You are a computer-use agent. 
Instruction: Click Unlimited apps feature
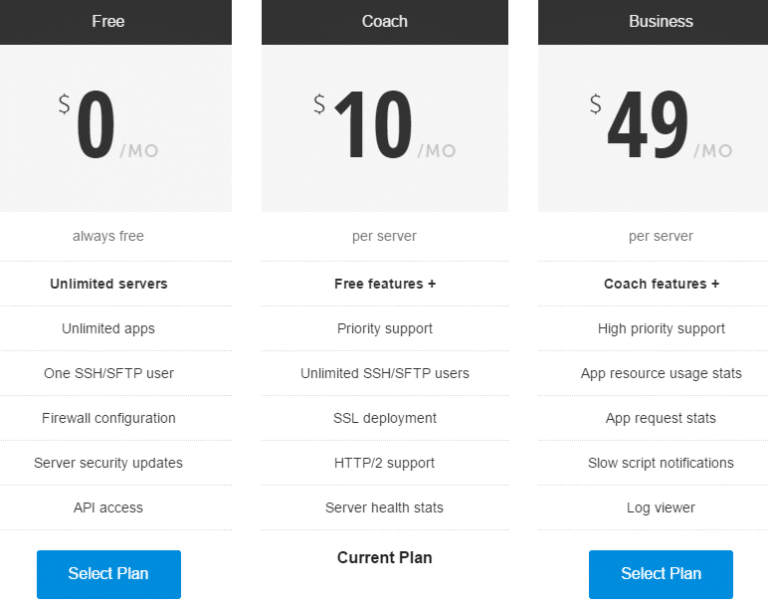click(x=108, y=329)
